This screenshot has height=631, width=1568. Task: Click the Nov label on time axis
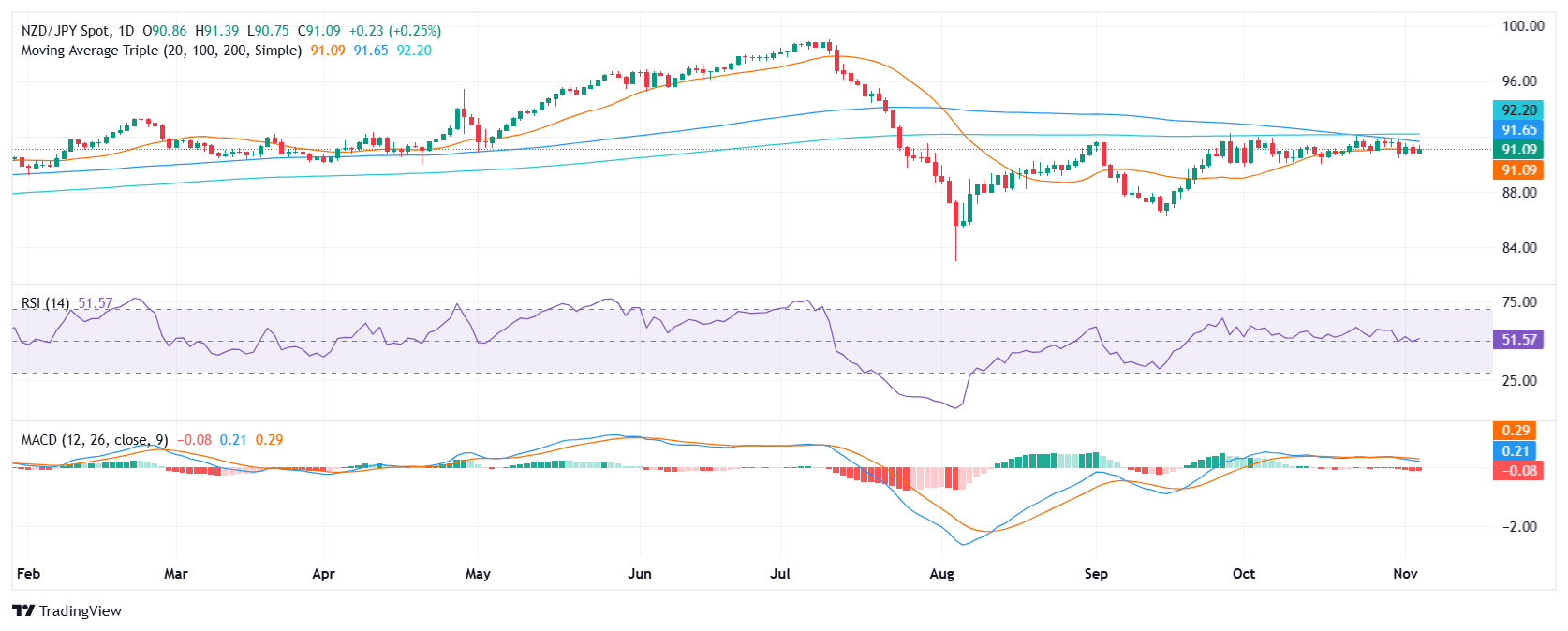[x=1405, y=574]
